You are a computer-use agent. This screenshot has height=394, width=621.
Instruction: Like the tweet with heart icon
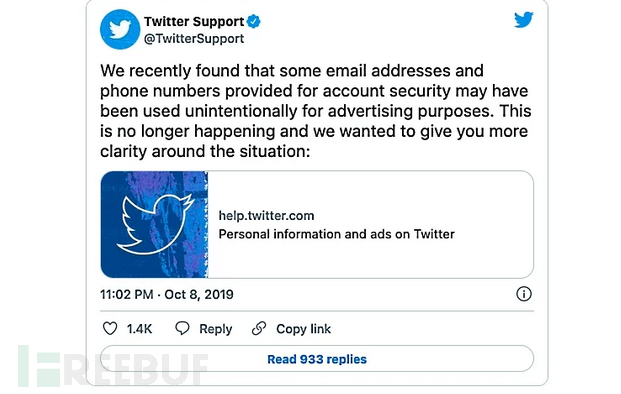(110, 328)
